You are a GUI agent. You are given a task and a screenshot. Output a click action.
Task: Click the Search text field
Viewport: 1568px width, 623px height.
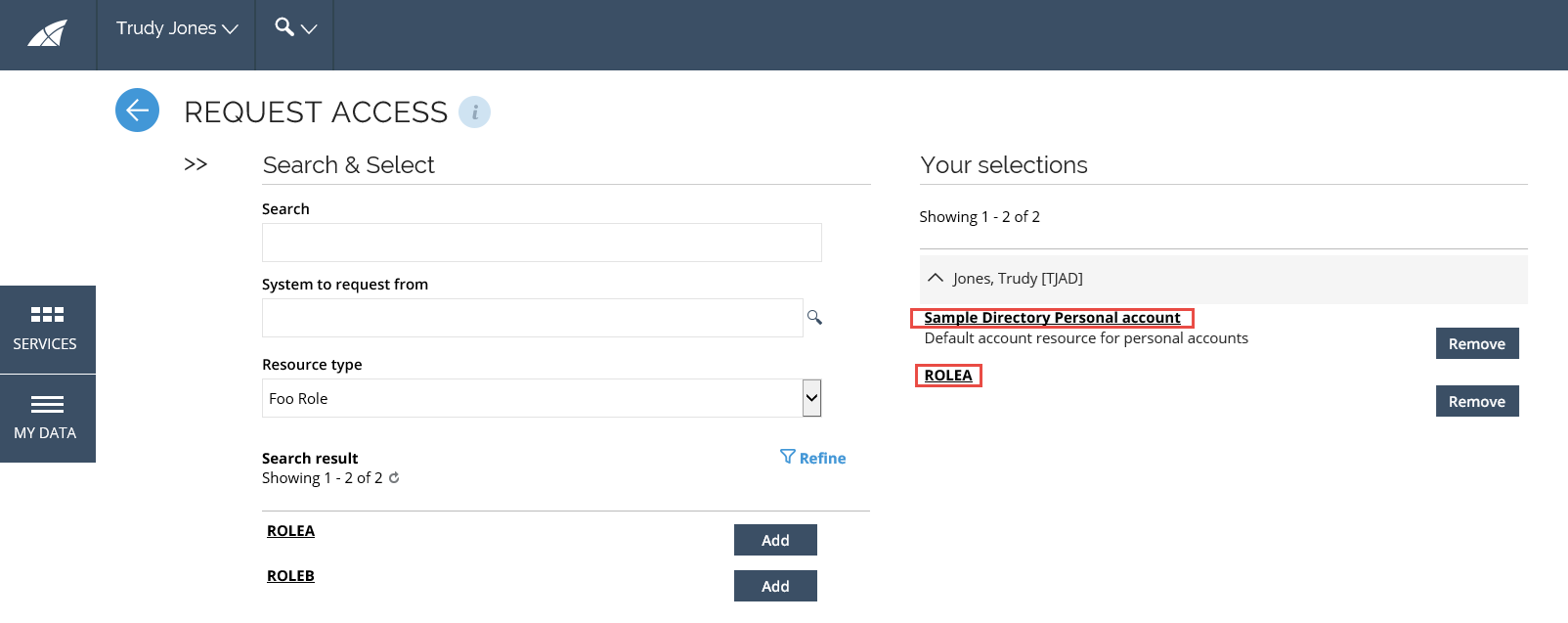[542, 243]
